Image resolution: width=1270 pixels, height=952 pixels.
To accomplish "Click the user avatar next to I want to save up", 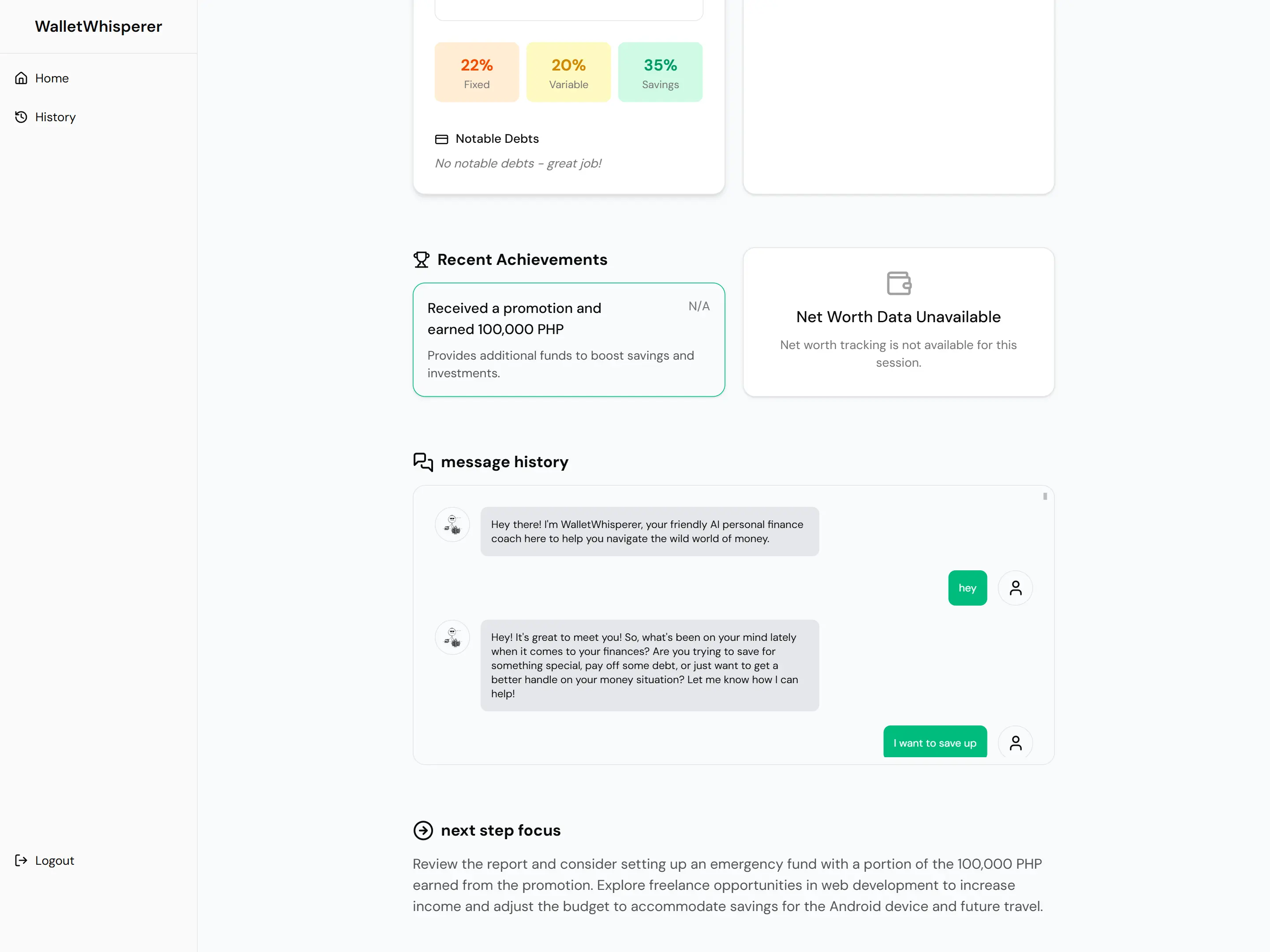I will (1015, 742).
